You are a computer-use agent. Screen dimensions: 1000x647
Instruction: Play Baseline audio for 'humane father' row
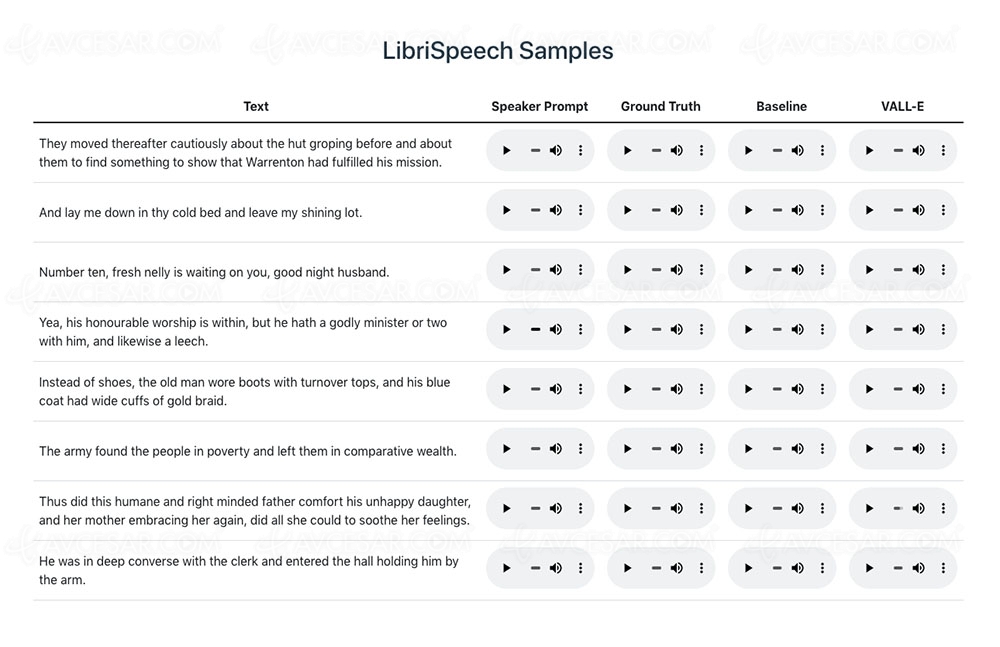coord(749,508)
